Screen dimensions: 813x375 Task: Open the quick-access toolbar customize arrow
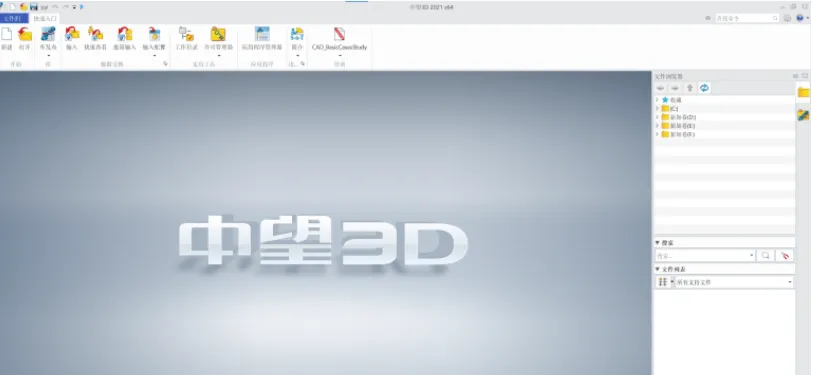coord(74,7)
